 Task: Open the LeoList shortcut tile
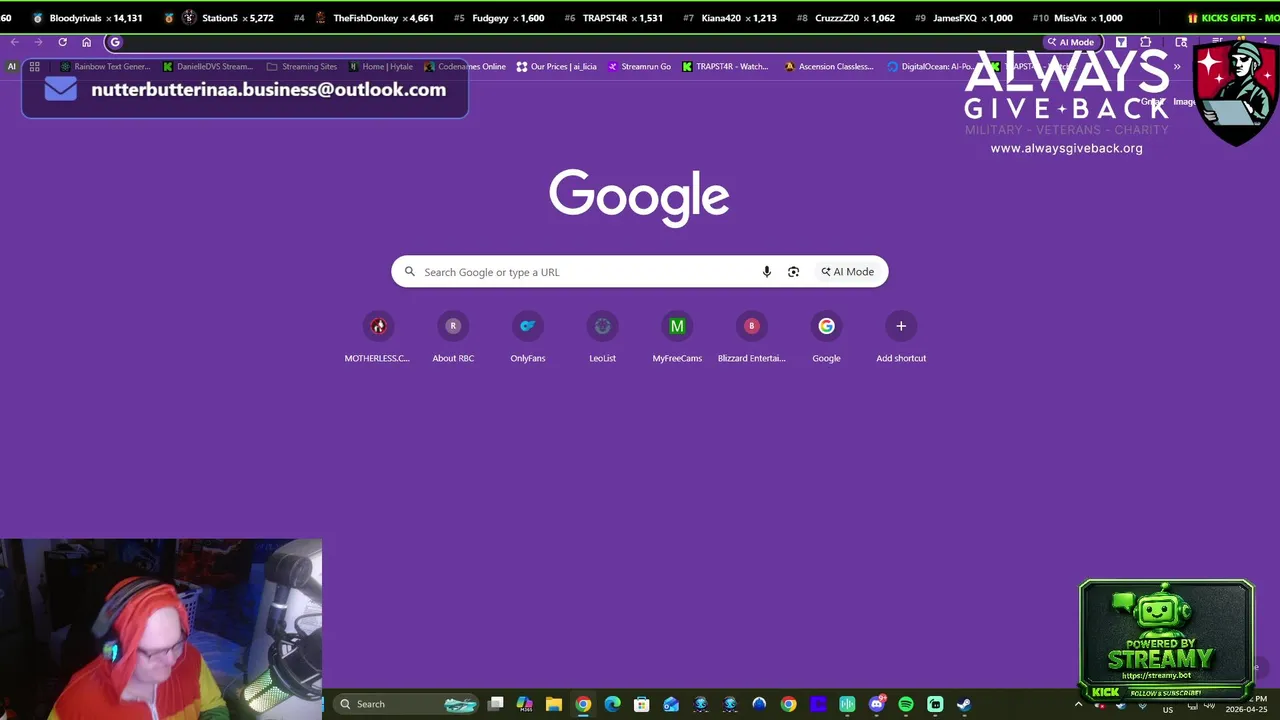602,337
